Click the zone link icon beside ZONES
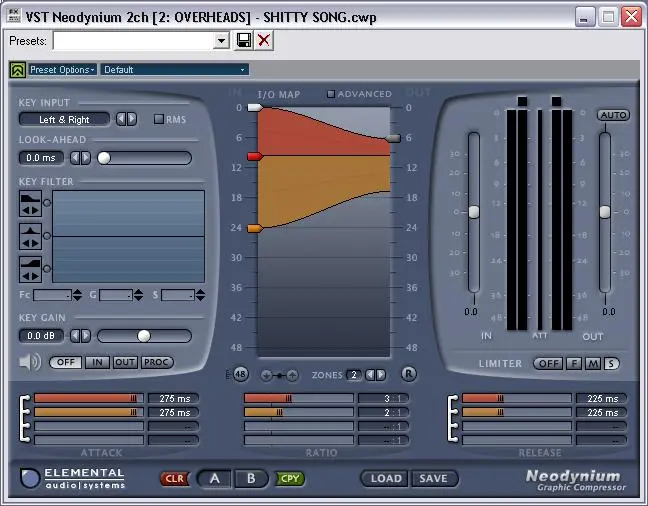648x506 pixels. (279, 375)
